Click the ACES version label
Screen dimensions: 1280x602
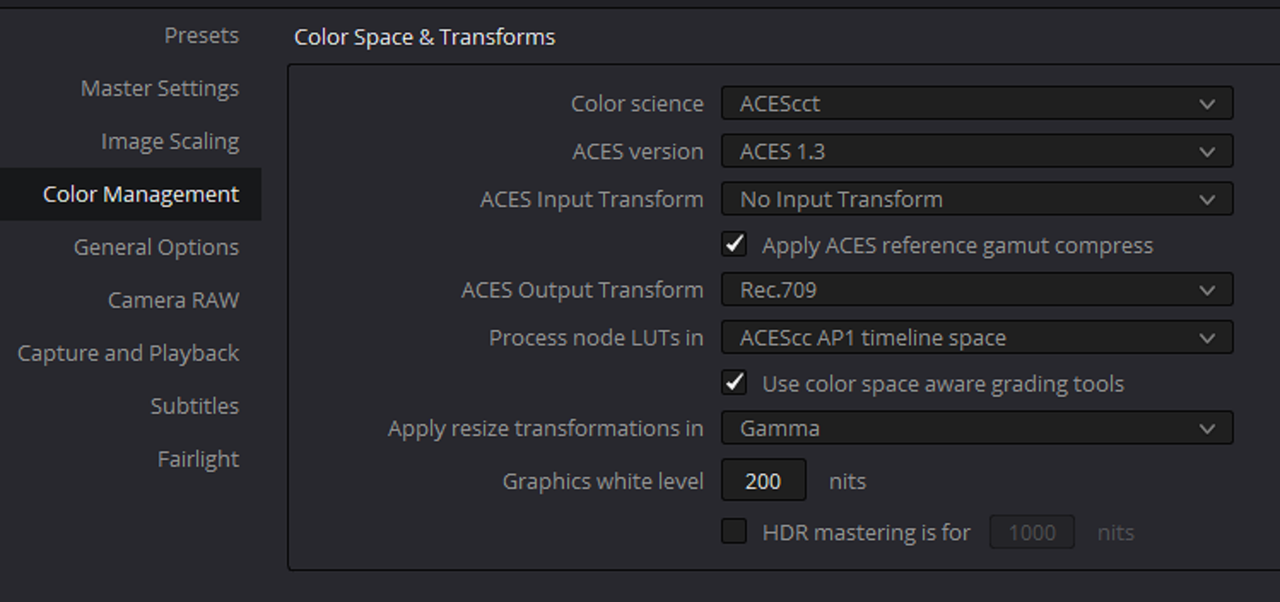coord(638,151)
